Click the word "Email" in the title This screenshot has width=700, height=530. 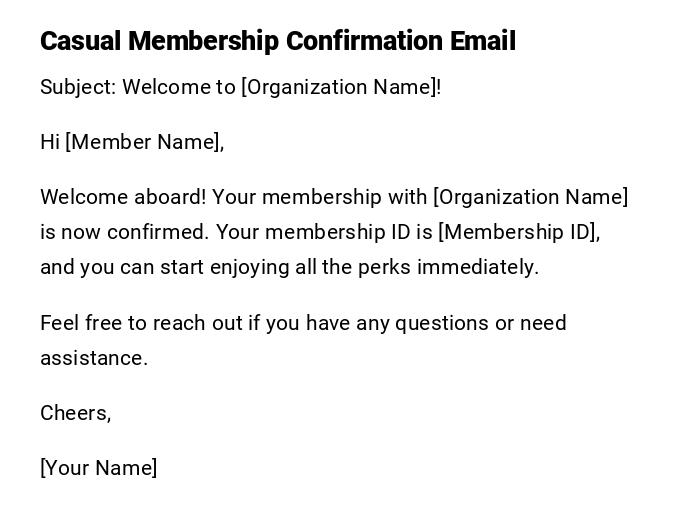tap(482, 42)
